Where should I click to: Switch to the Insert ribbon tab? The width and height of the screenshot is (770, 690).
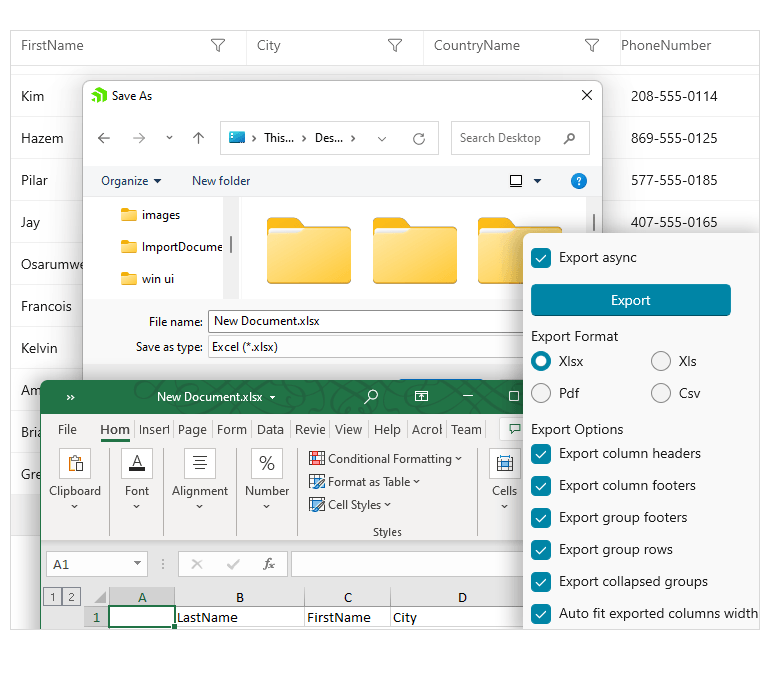[154, 430]
